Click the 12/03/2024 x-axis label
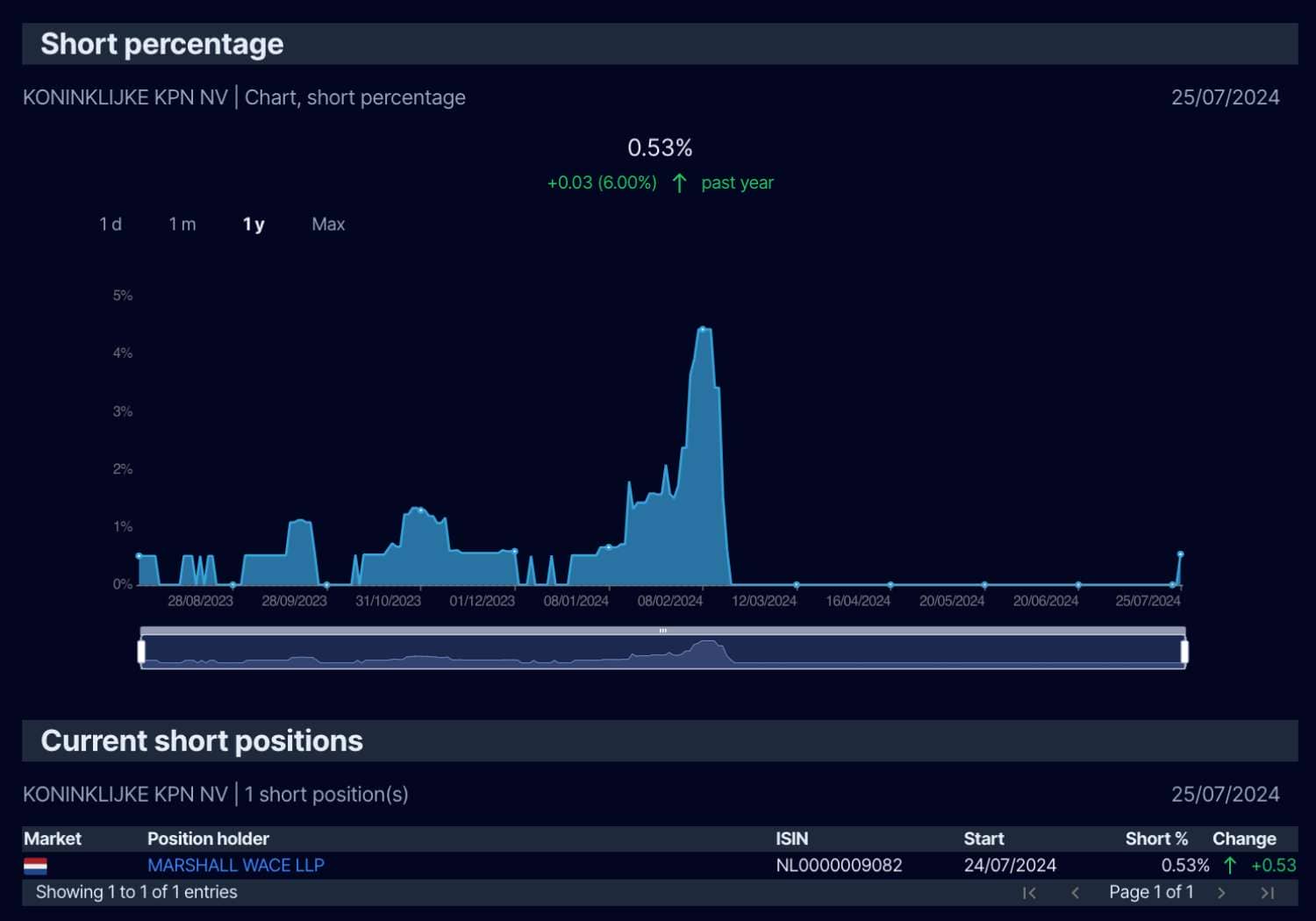This screenshot has width=1316, height=921. (764, 601)
